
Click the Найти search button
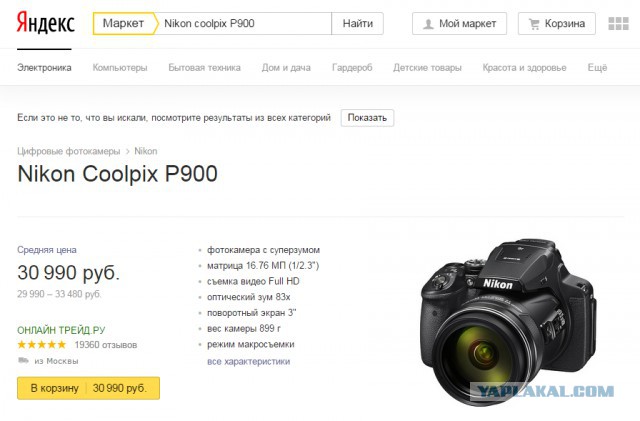(x=358, y=23)
